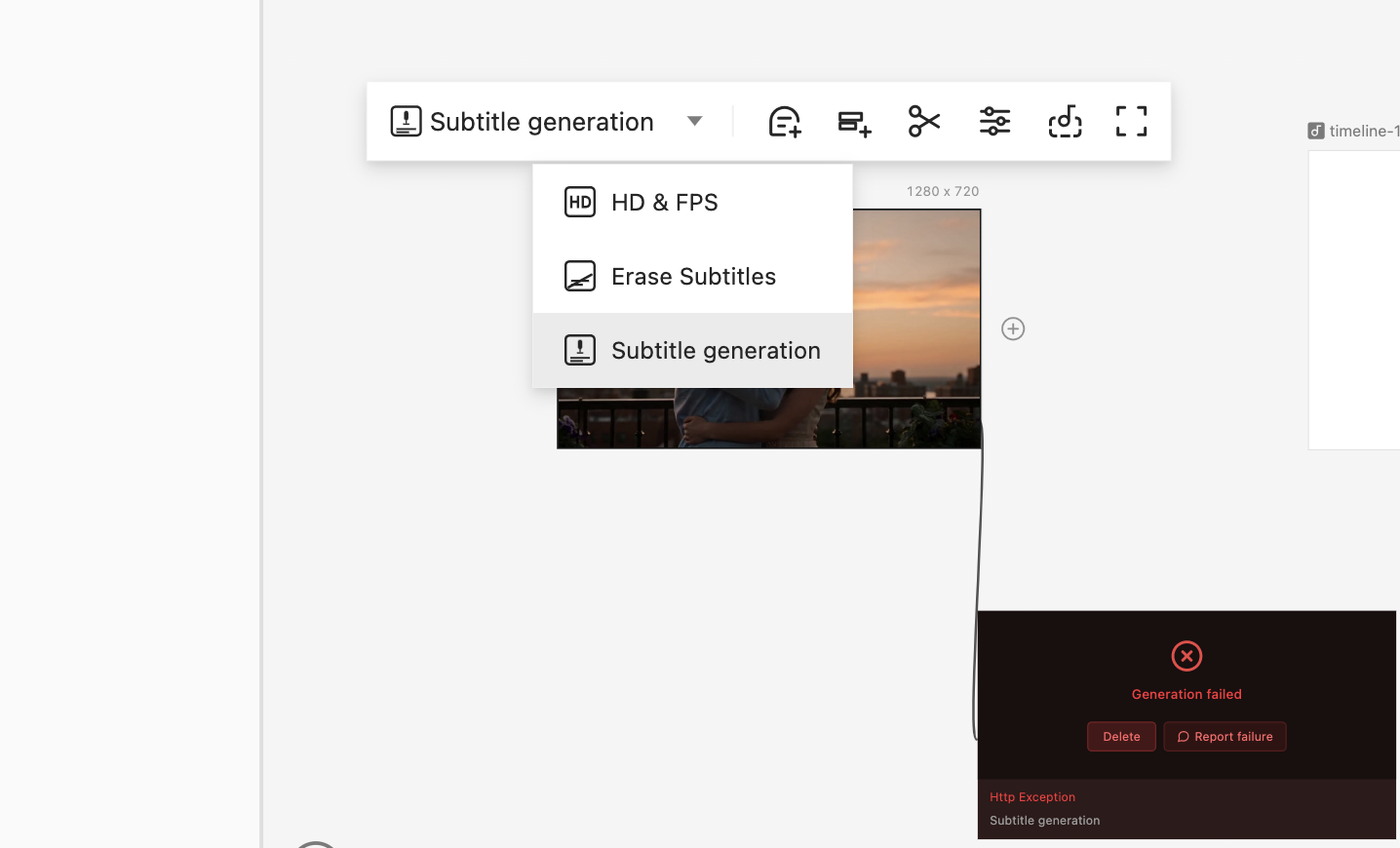Click the add-track layers toolbar icon

tap(855, 122)
